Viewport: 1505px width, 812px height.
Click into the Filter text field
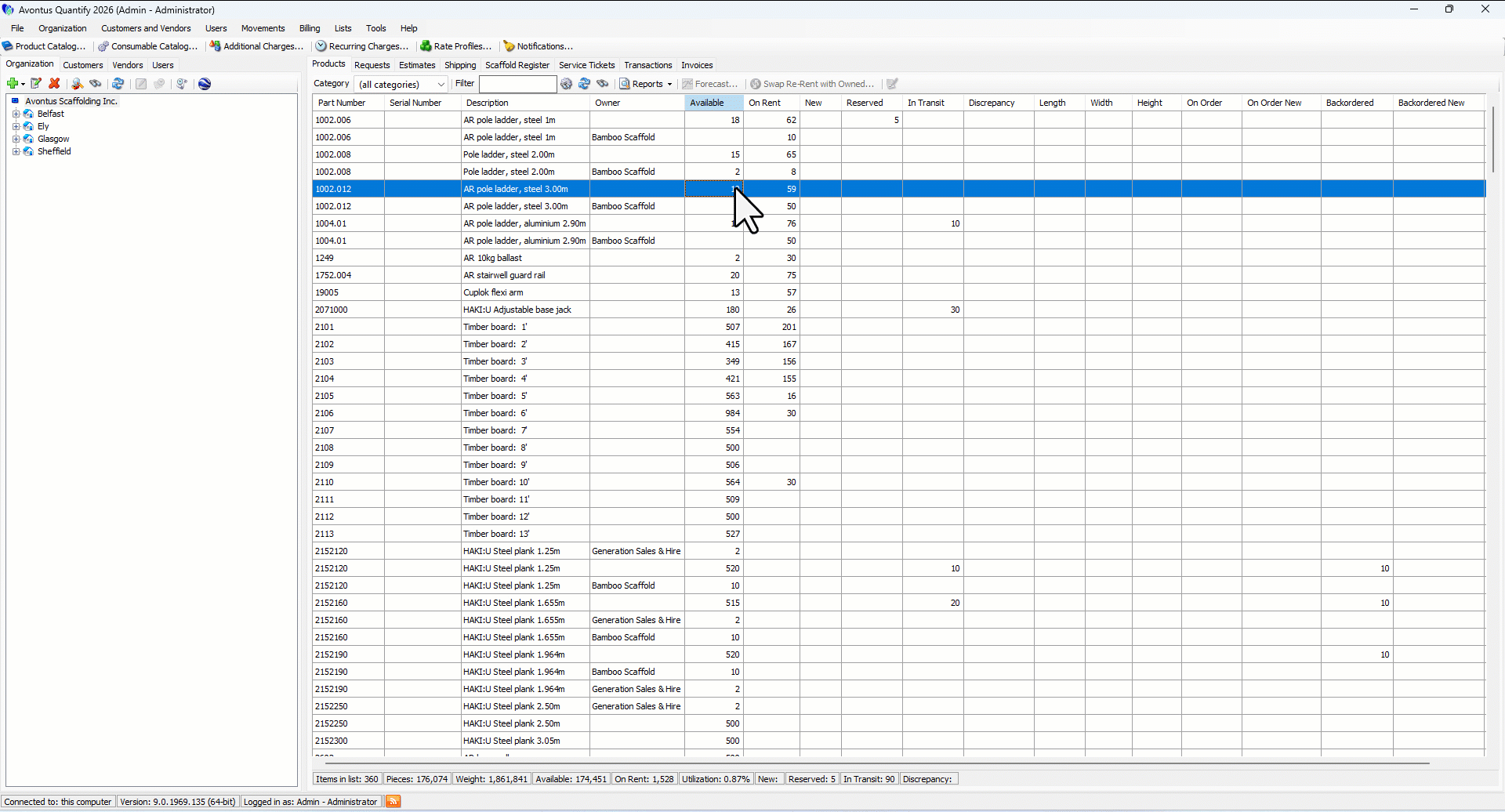[x=517, y=84]
